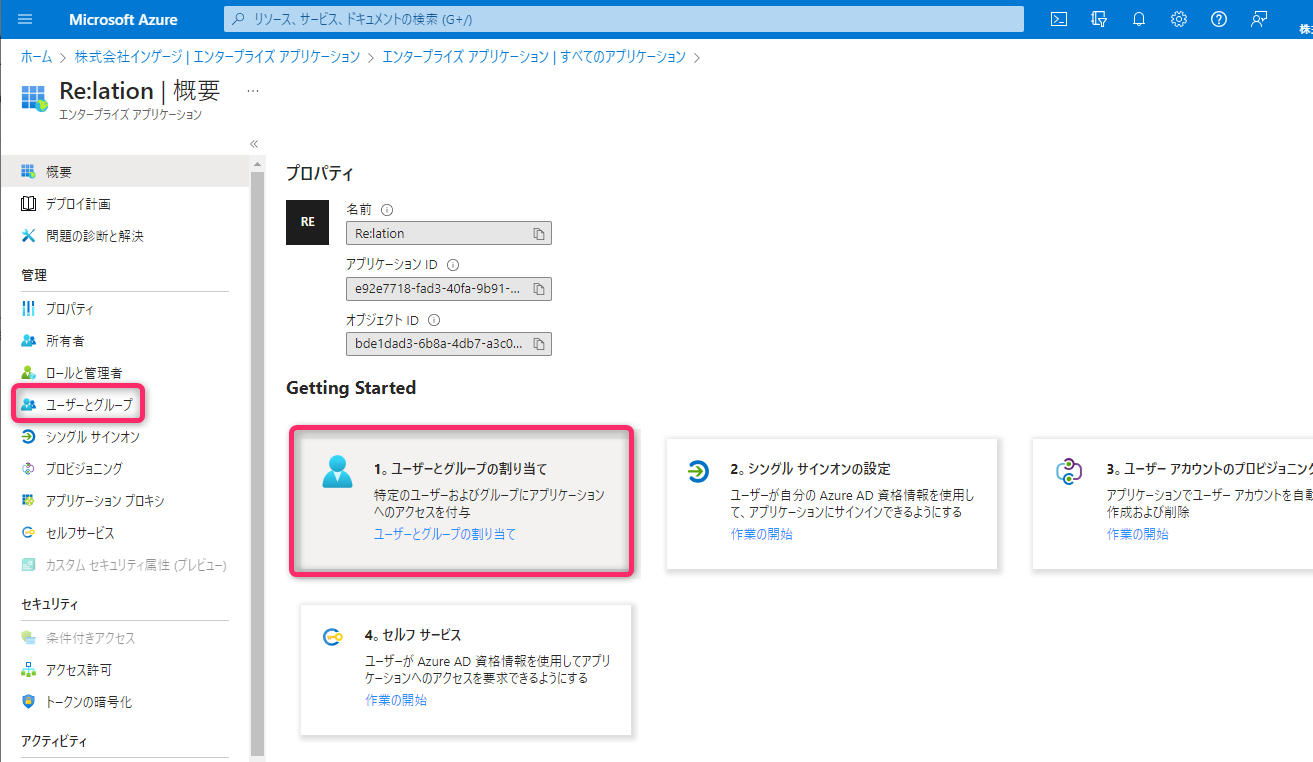
Task: Click the application ID field e92e7718
Action: (449, 289)
